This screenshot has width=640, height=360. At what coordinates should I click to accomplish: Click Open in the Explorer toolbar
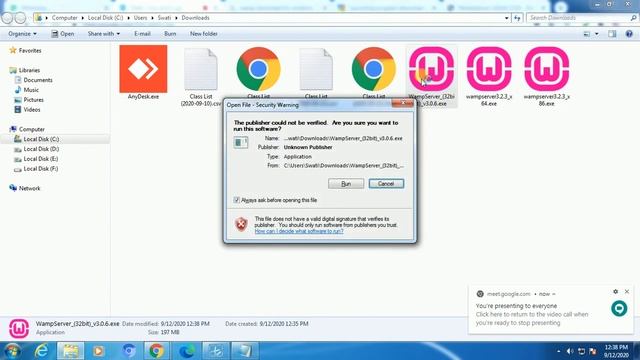point(62,34)
